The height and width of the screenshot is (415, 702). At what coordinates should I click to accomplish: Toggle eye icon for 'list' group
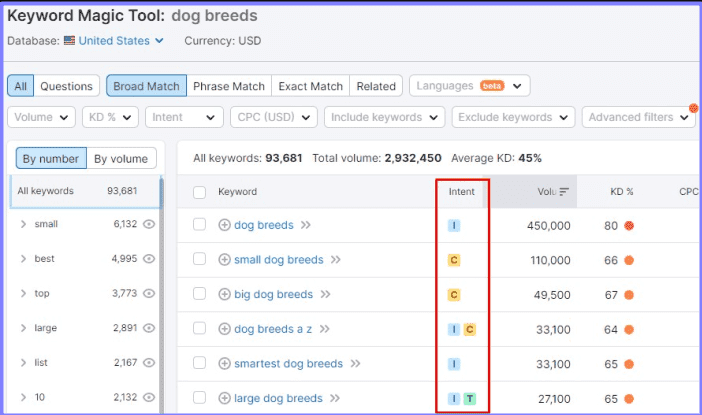pyautogui.click(x=149, y=363)
